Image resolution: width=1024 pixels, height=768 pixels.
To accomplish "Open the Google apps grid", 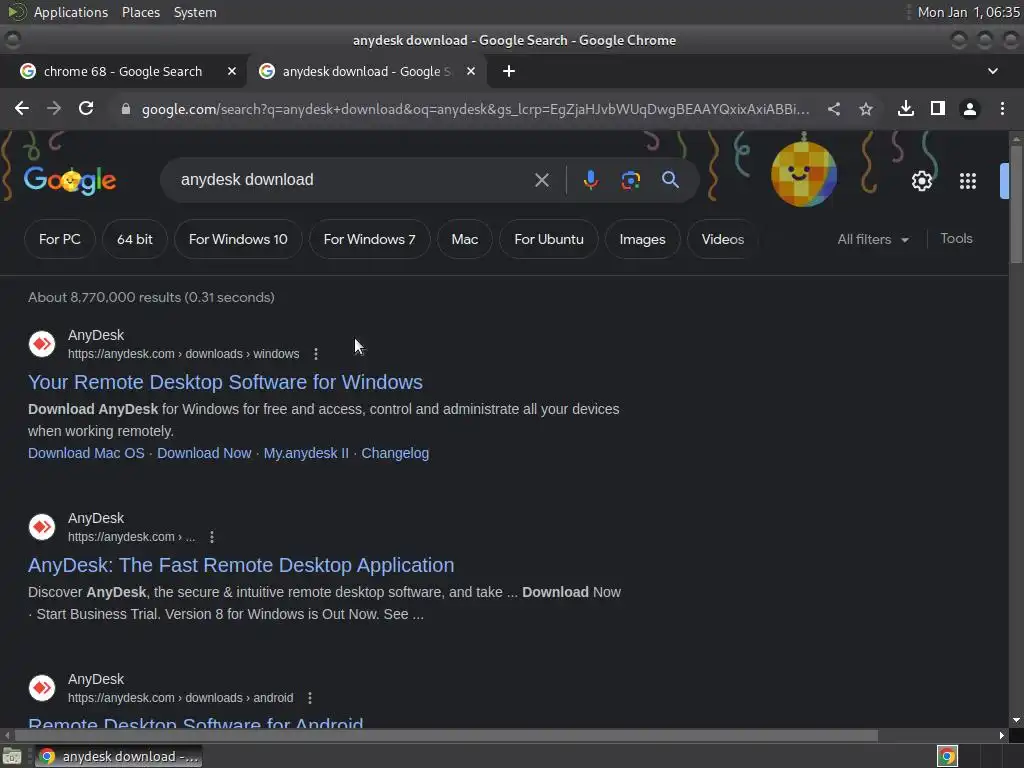I will pos(968,181).
